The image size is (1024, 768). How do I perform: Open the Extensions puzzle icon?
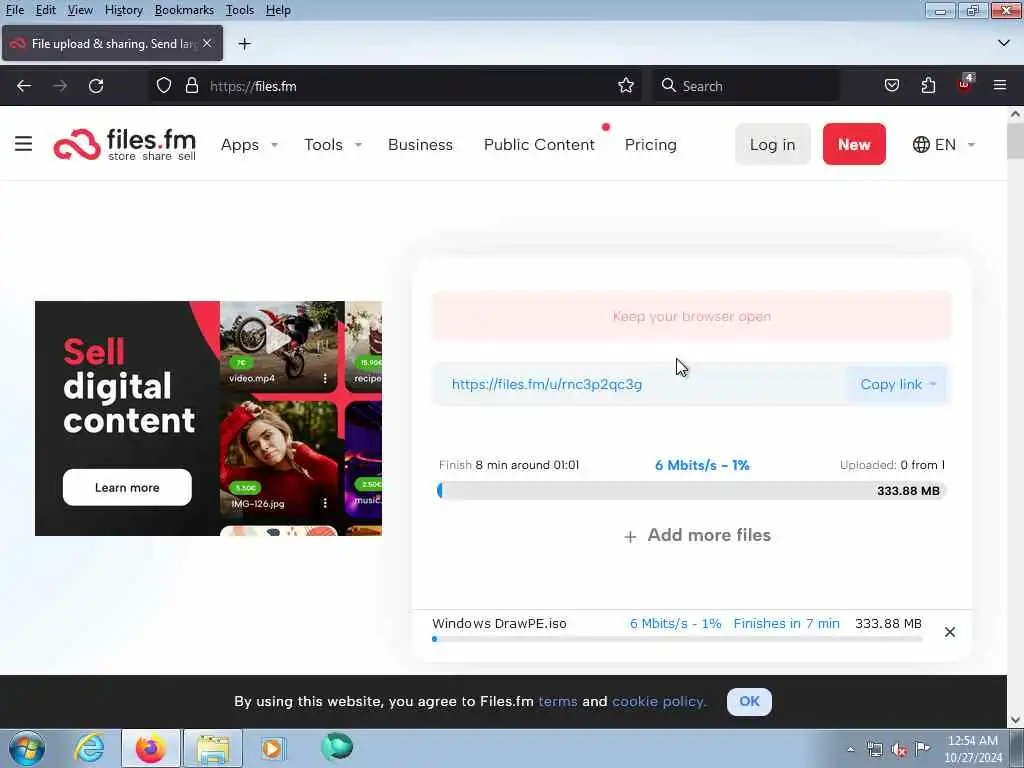[x=928, y=86]
